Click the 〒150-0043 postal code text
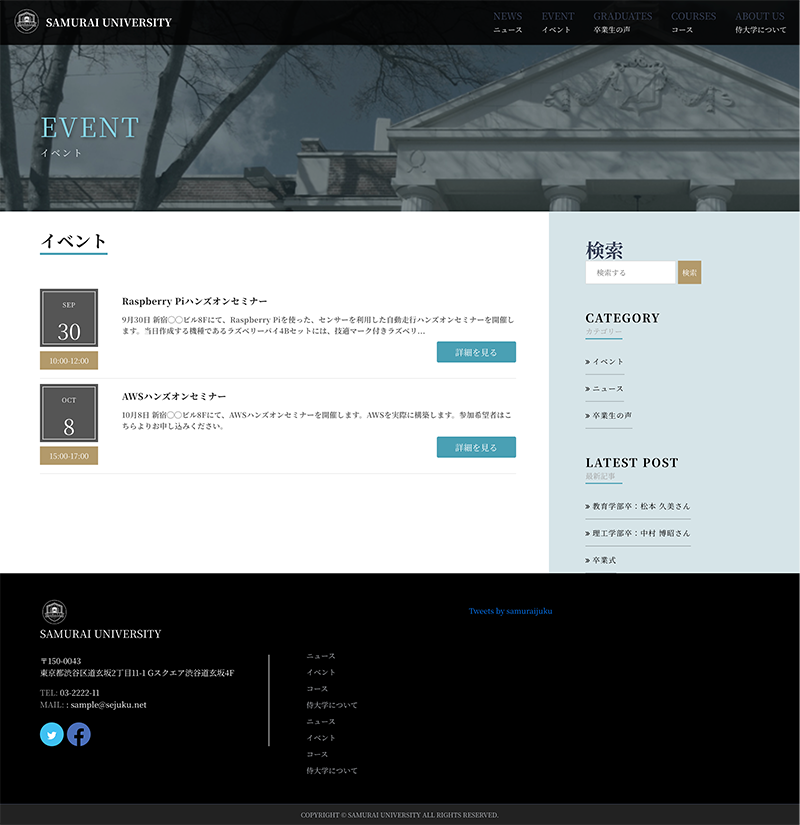This screenshot has width=800, height=825. pos(61,661)
